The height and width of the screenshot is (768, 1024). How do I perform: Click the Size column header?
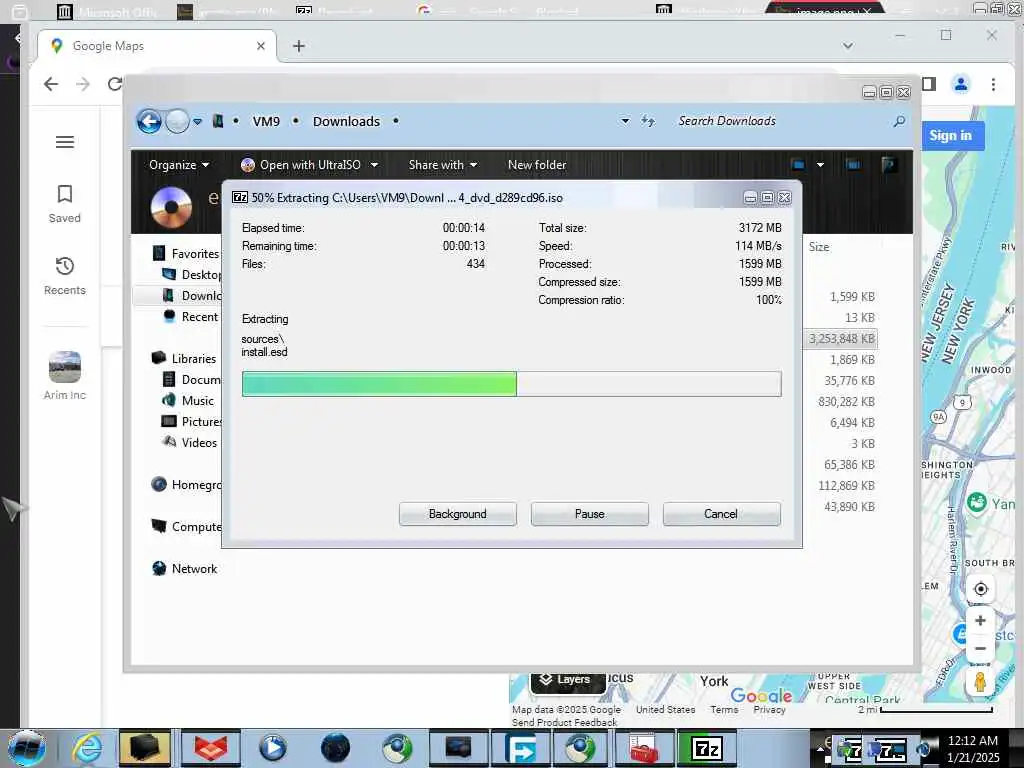pos(819,247)
